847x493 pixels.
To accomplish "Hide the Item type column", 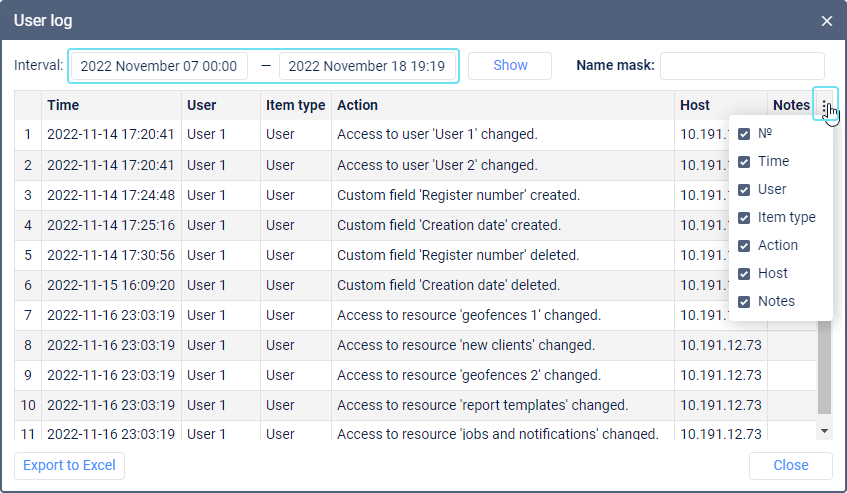I will coord(744,217).
